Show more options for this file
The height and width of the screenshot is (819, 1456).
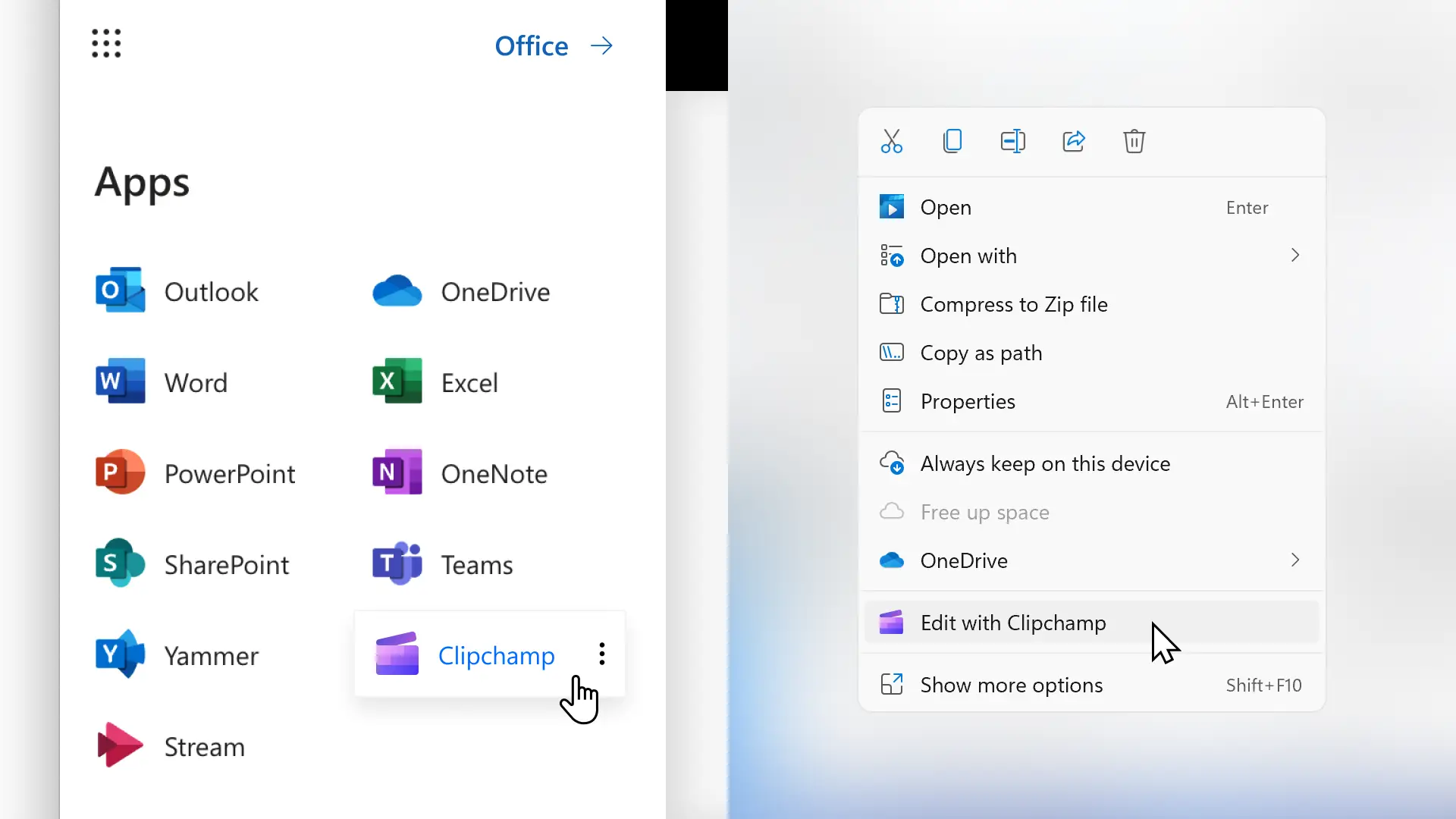(x=1011, y=684)
